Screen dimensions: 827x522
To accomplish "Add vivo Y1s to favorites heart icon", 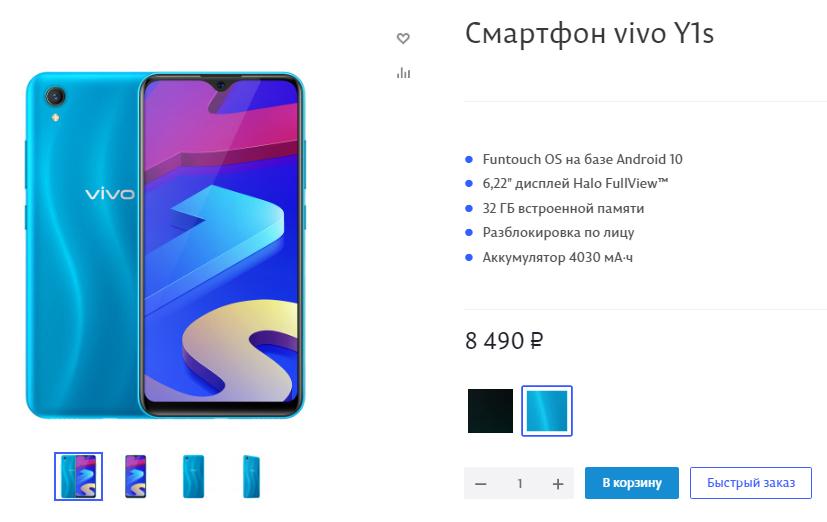I will click(x=403, y=38).
